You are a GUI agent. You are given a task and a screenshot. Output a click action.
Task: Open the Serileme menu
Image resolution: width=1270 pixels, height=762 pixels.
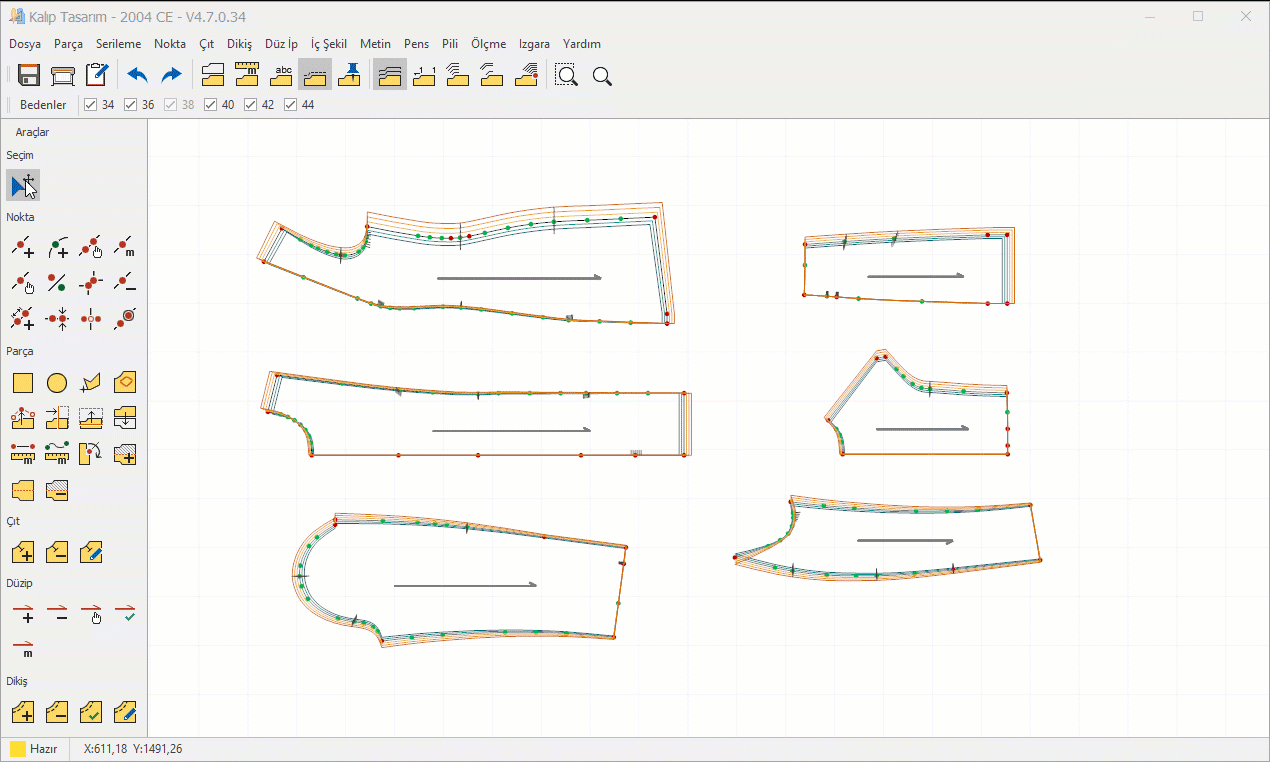(x=118, y=44)
